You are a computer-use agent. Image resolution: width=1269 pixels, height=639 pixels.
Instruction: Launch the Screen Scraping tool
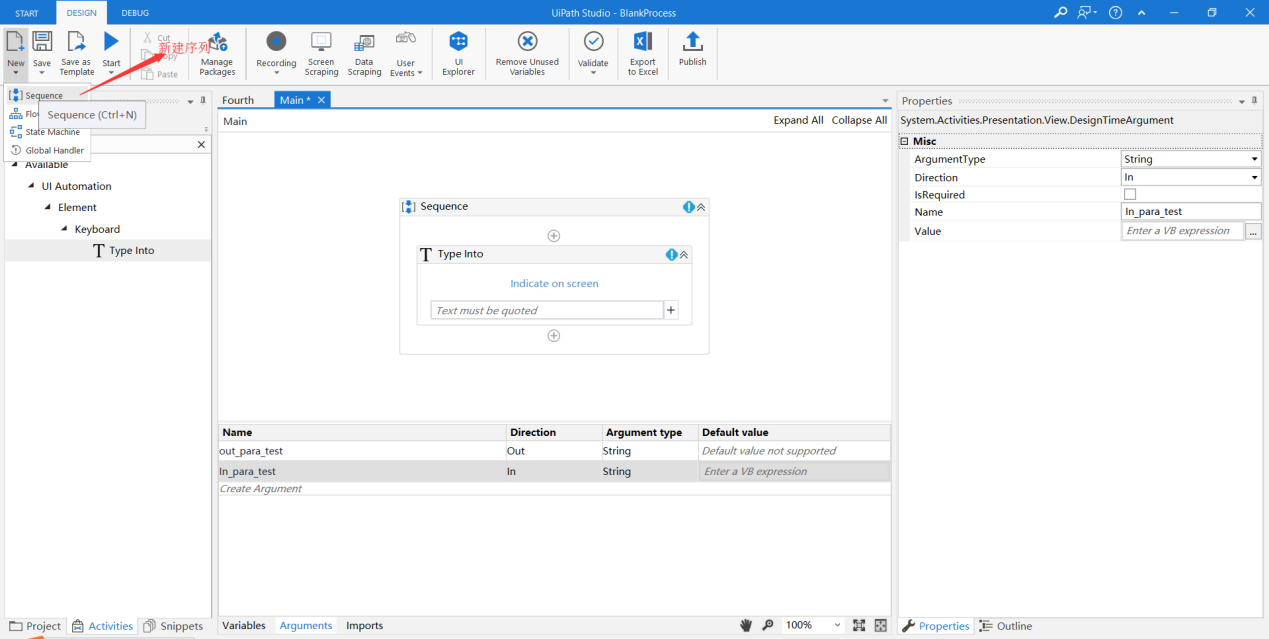(320, 52)
